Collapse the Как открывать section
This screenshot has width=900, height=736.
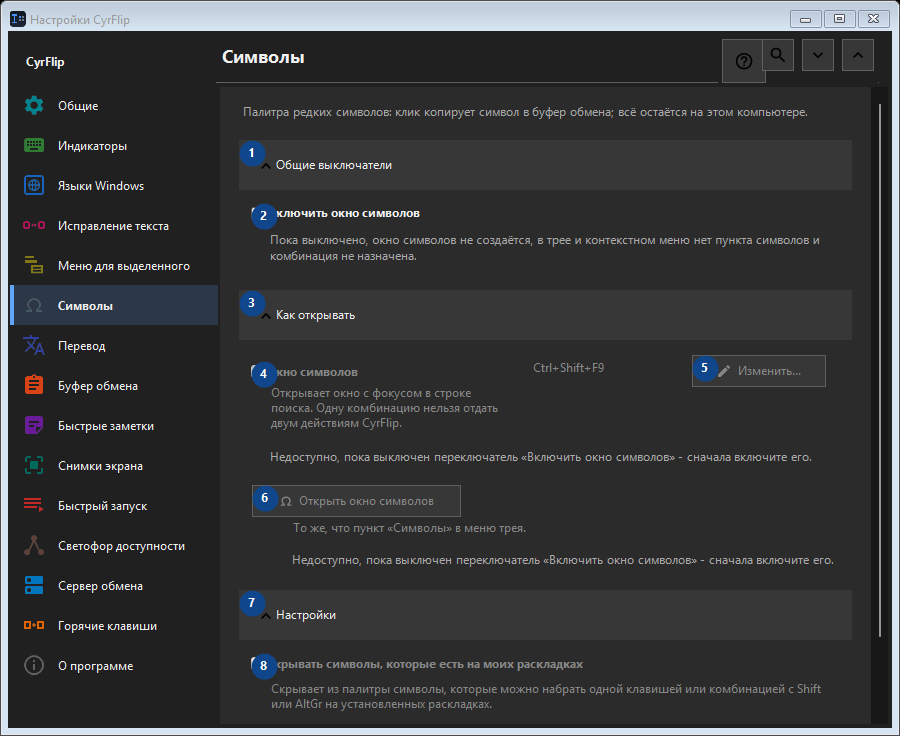tap(545, 315)
